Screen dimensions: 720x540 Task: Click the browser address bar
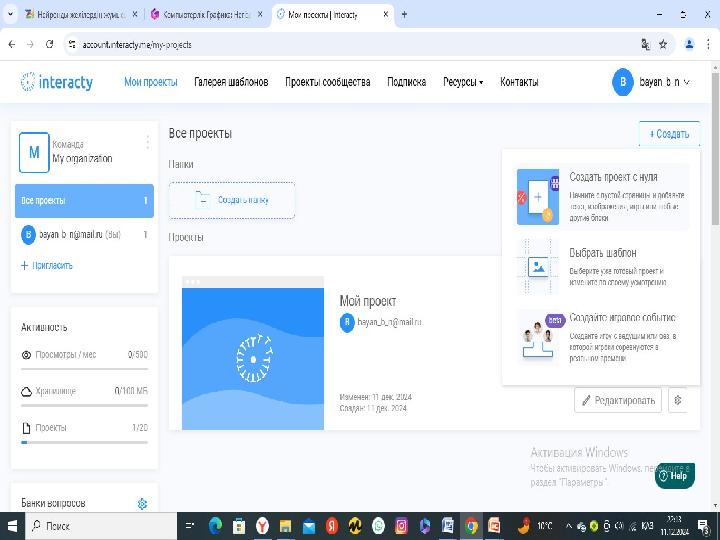pos(354,44)
